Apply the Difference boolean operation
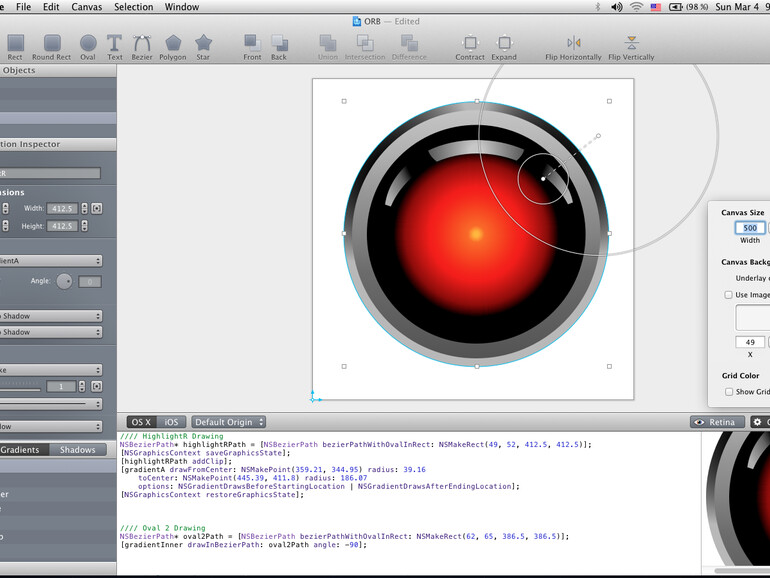The image size is (770, 578). pos(409,47)
